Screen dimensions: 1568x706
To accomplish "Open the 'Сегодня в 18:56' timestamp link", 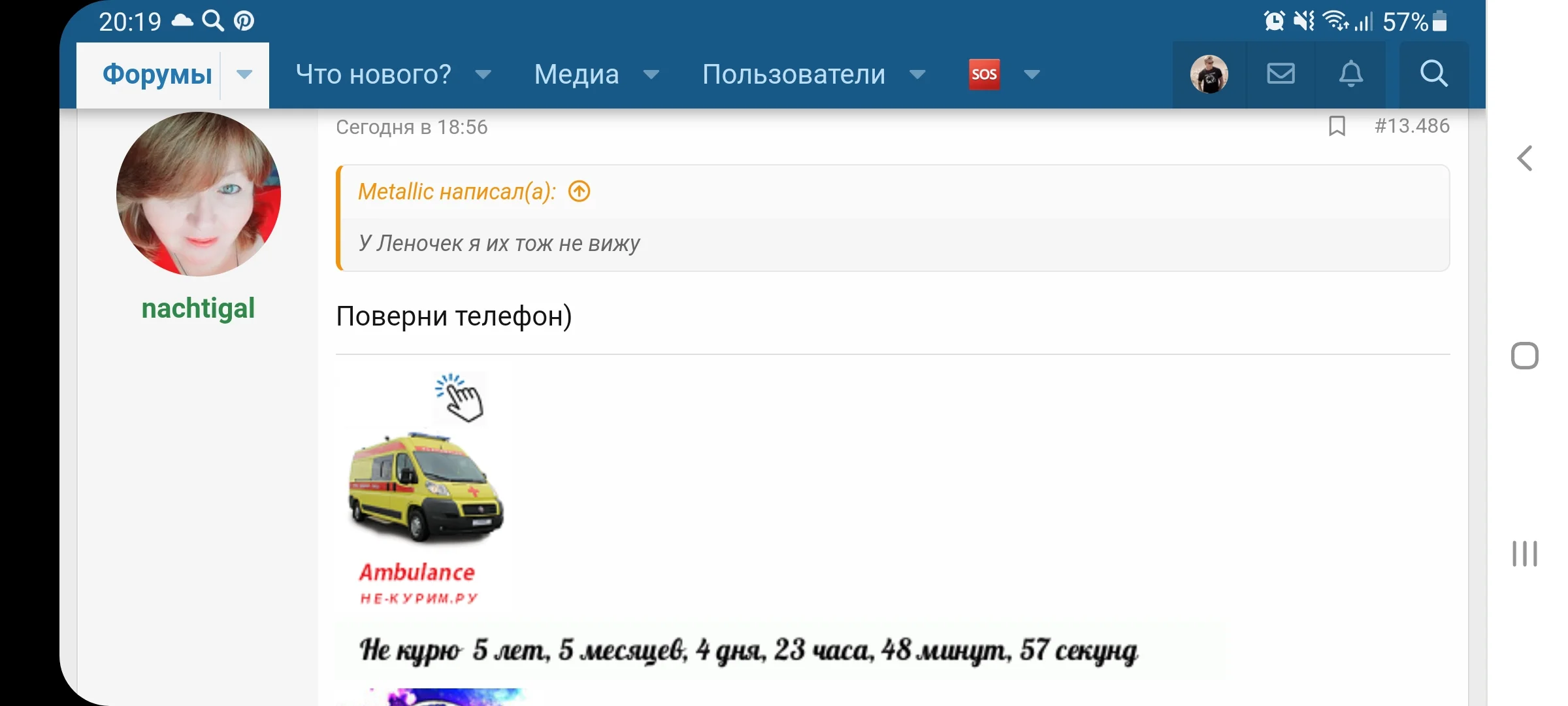I will coord(412,127).
